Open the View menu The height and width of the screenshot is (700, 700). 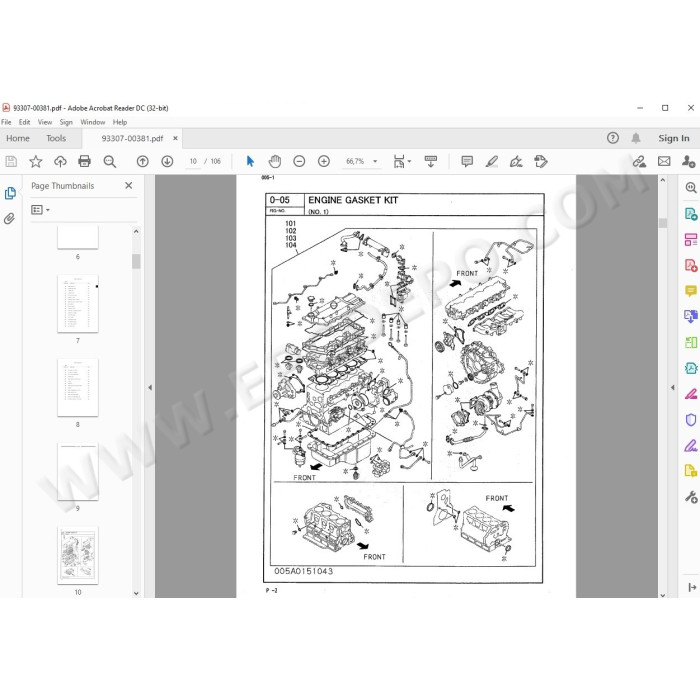(x=45, y=122)
